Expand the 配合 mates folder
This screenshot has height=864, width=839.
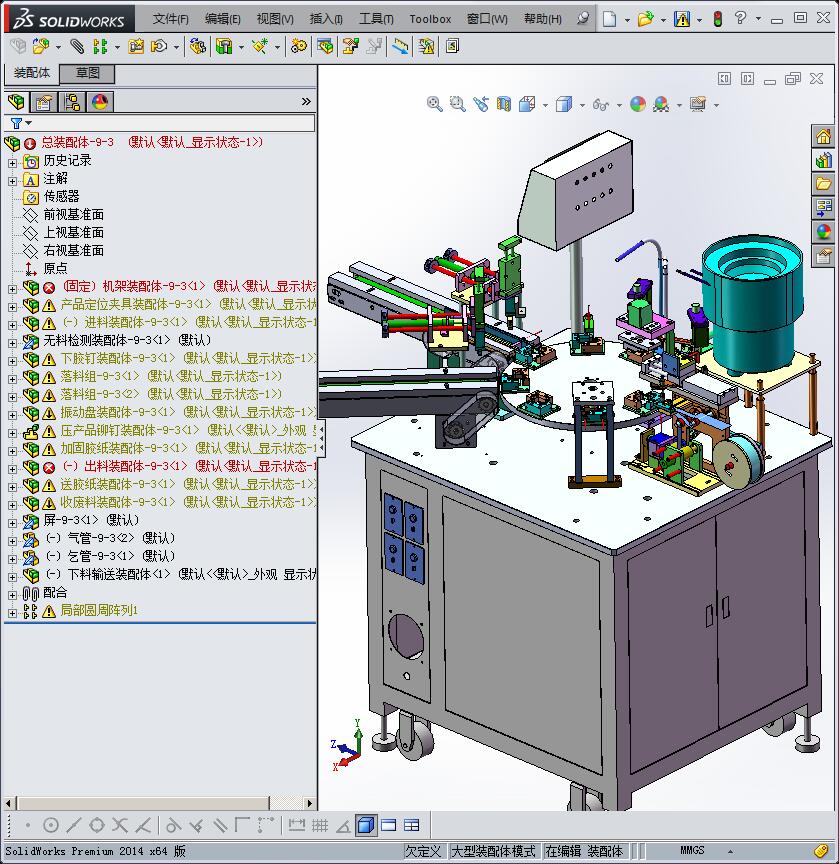[12, 593]
